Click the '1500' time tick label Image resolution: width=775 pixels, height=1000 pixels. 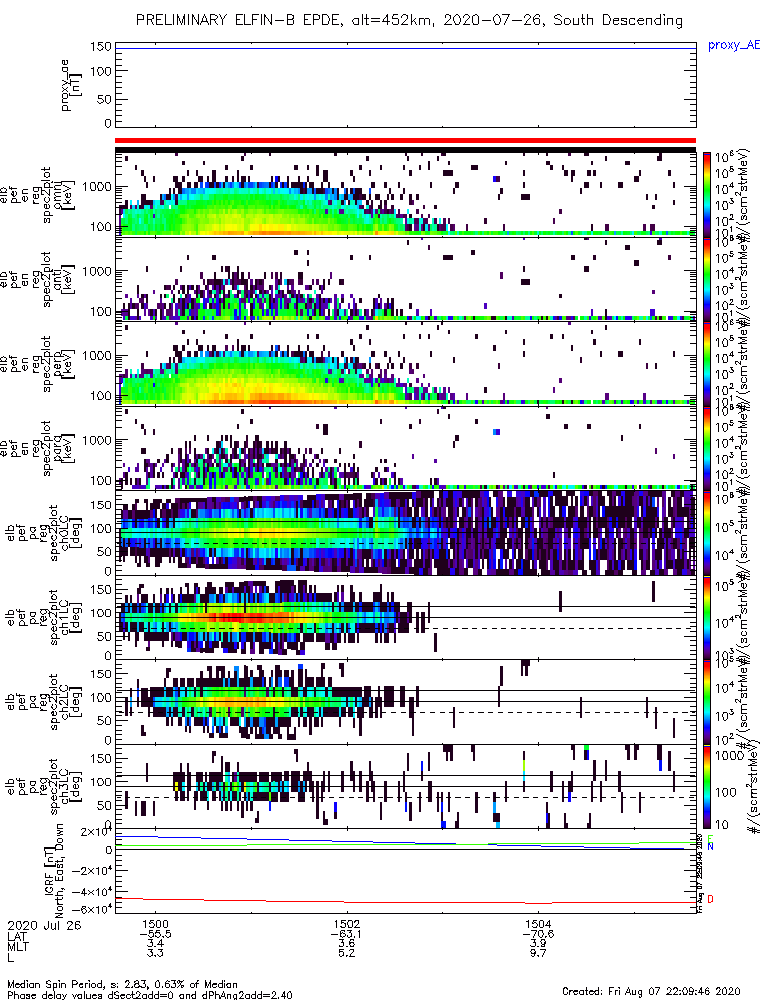point(155,924)
